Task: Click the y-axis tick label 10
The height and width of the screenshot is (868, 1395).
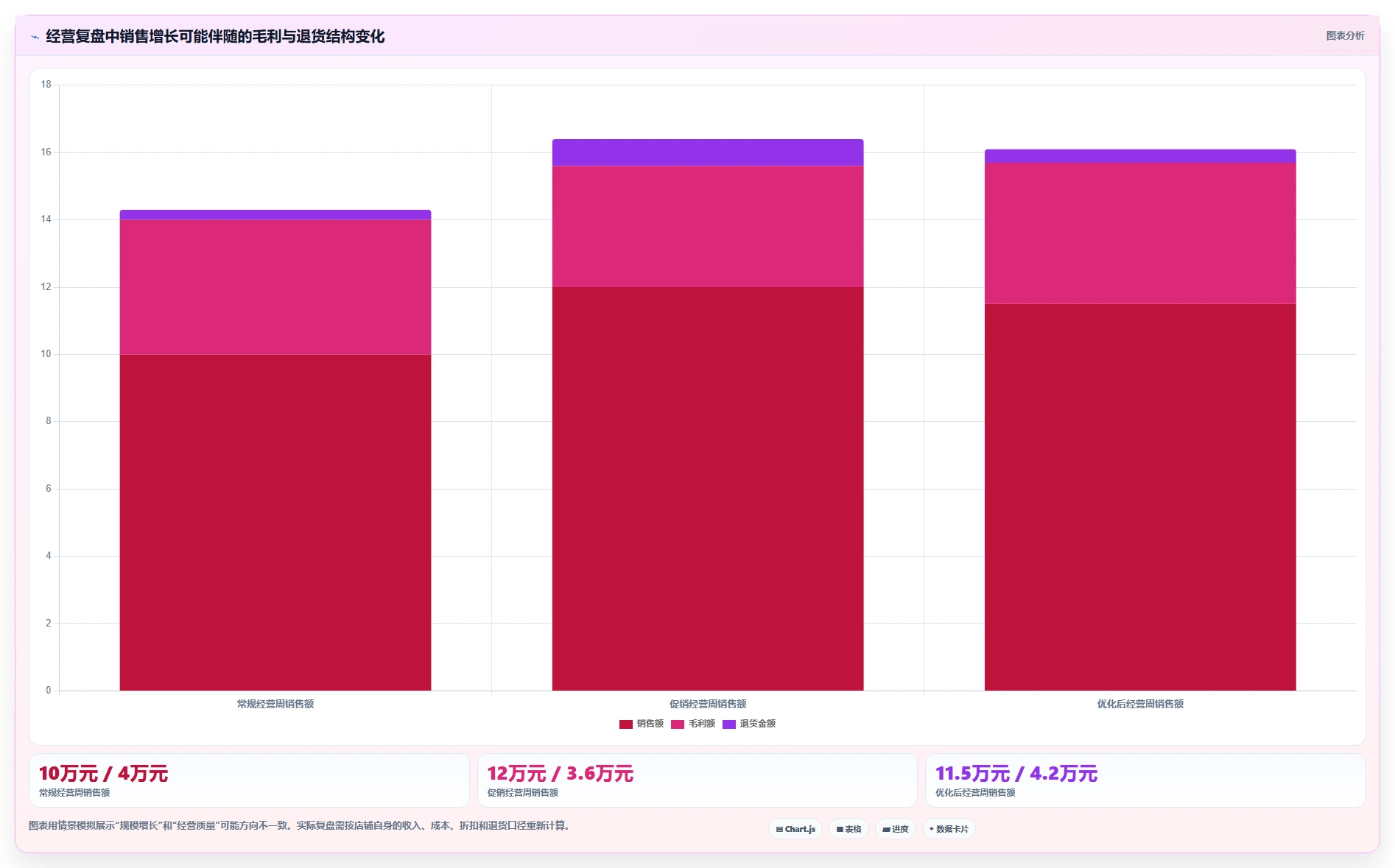Action: [46, 354]
